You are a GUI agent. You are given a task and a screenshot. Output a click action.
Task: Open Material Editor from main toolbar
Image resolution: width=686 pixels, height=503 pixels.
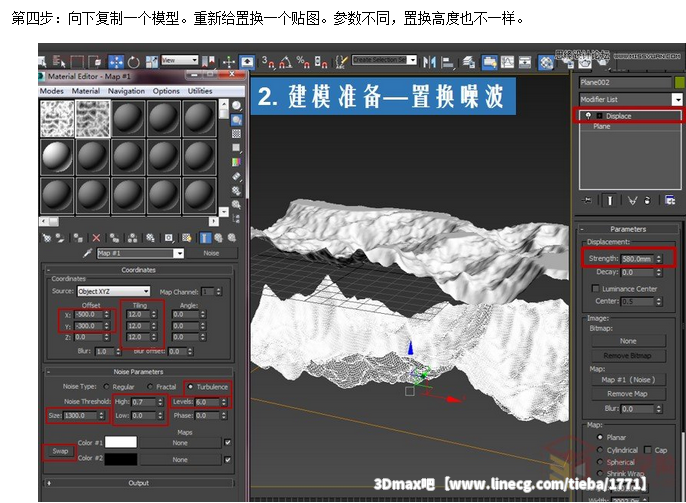point(546,62)
